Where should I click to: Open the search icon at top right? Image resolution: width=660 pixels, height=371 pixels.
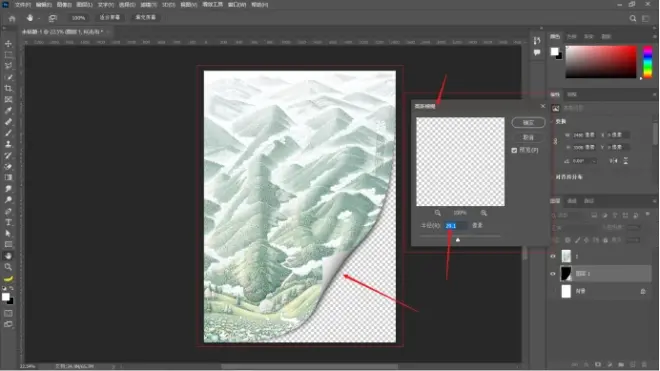coord(633,19)
